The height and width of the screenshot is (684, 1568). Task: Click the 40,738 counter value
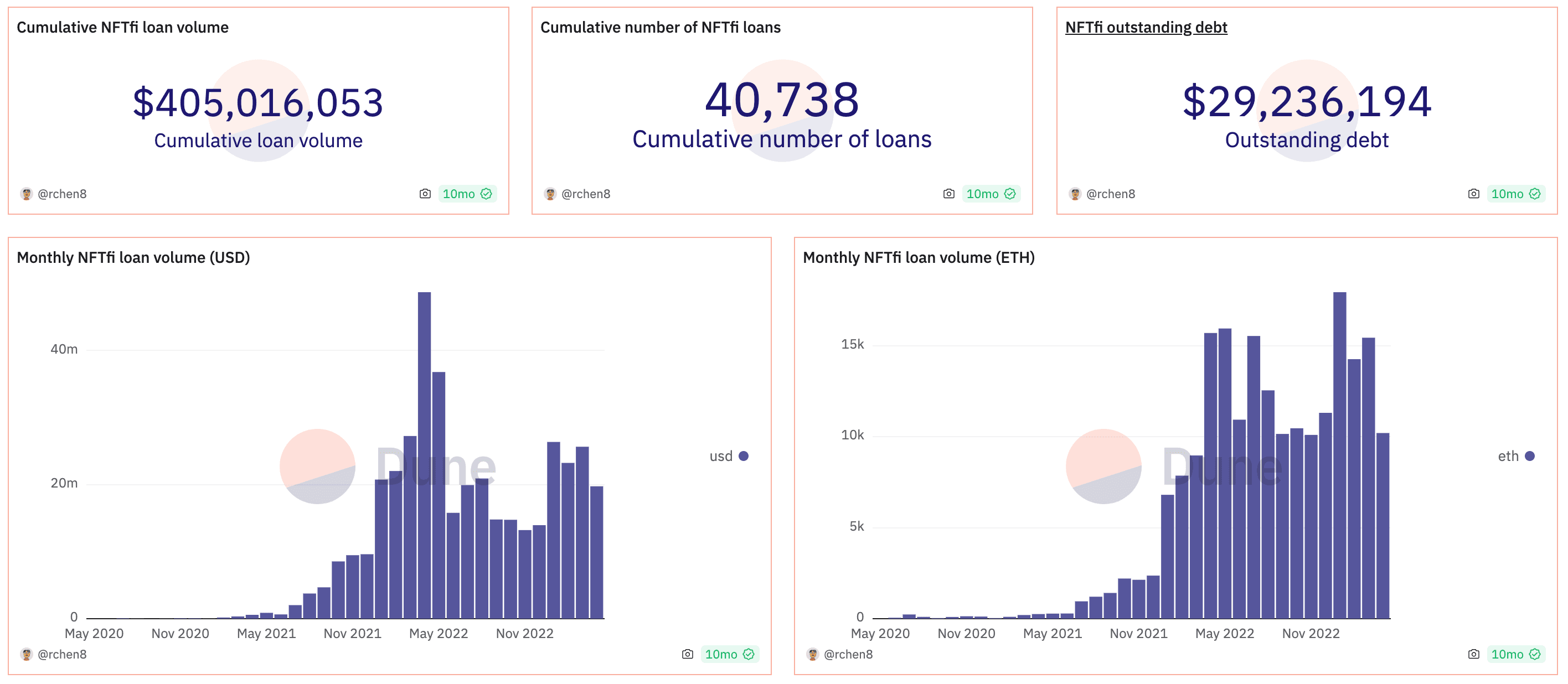(x=782, y=100)
